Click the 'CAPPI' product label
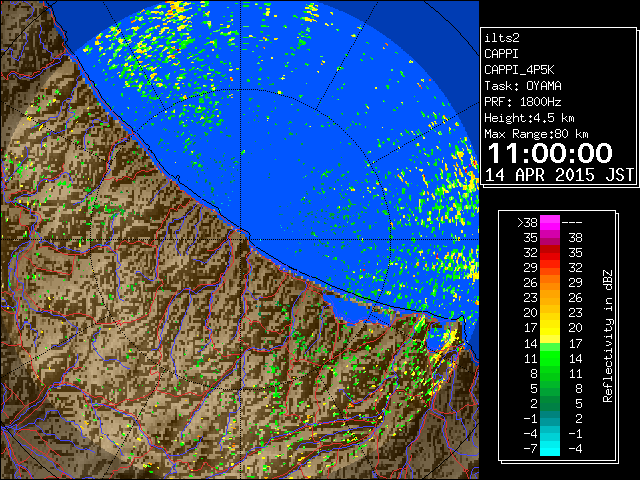640x480 pixels. [x=501, y=54]
